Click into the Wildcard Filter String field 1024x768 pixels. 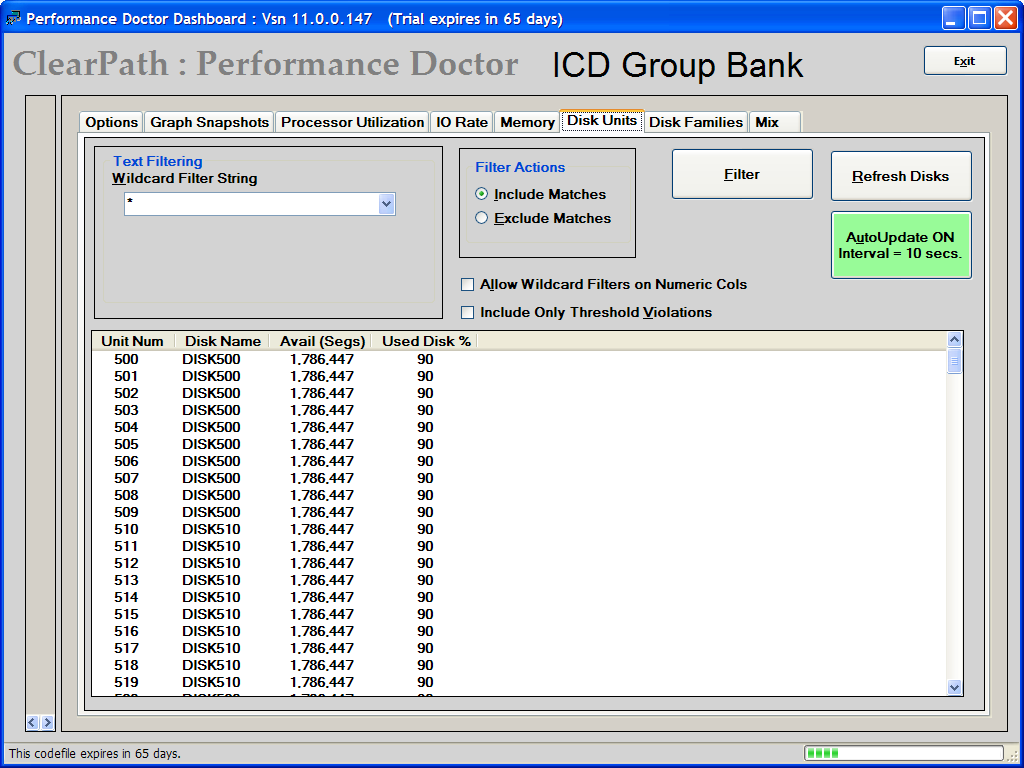pos(251,204)
